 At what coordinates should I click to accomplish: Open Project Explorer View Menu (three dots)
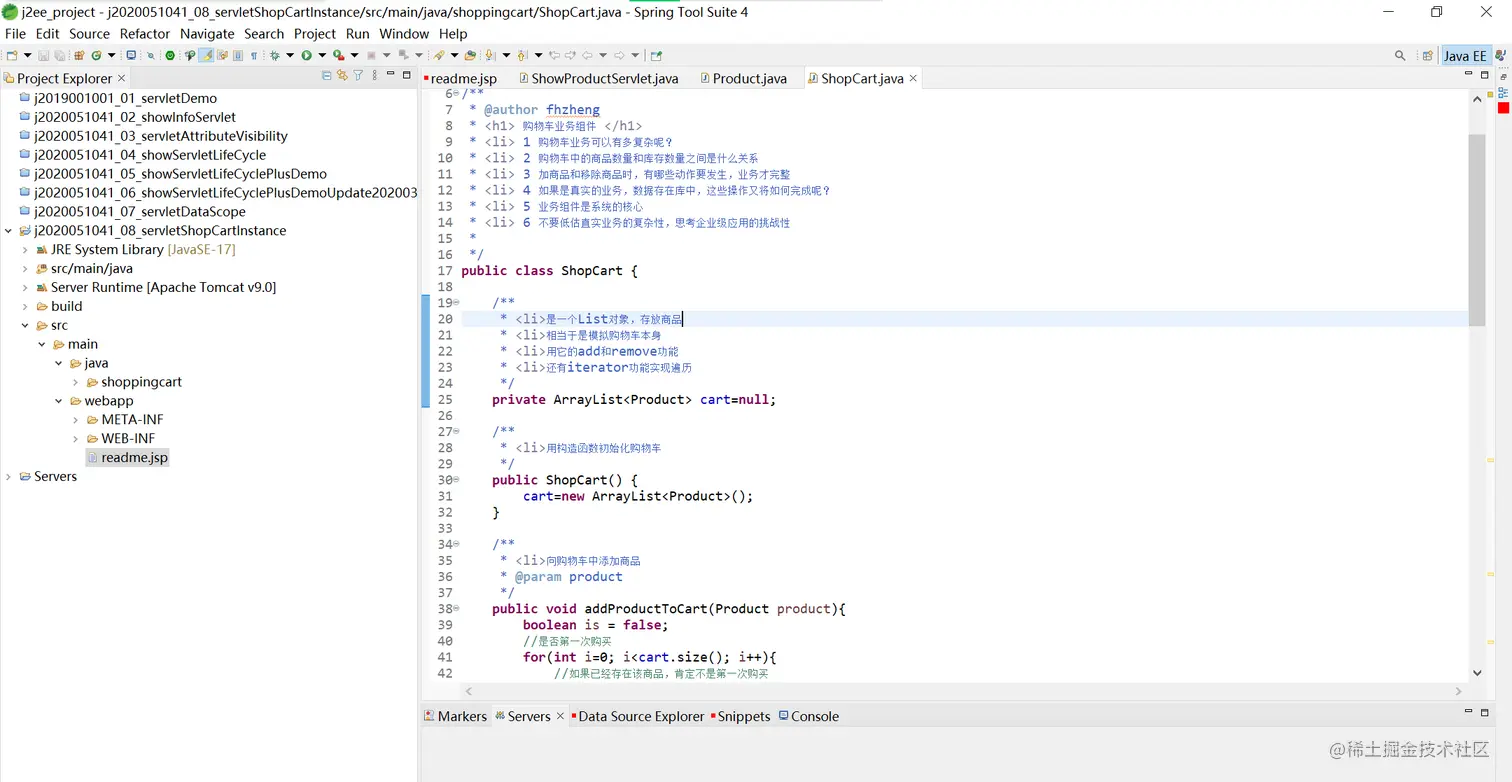coord(374,75)
